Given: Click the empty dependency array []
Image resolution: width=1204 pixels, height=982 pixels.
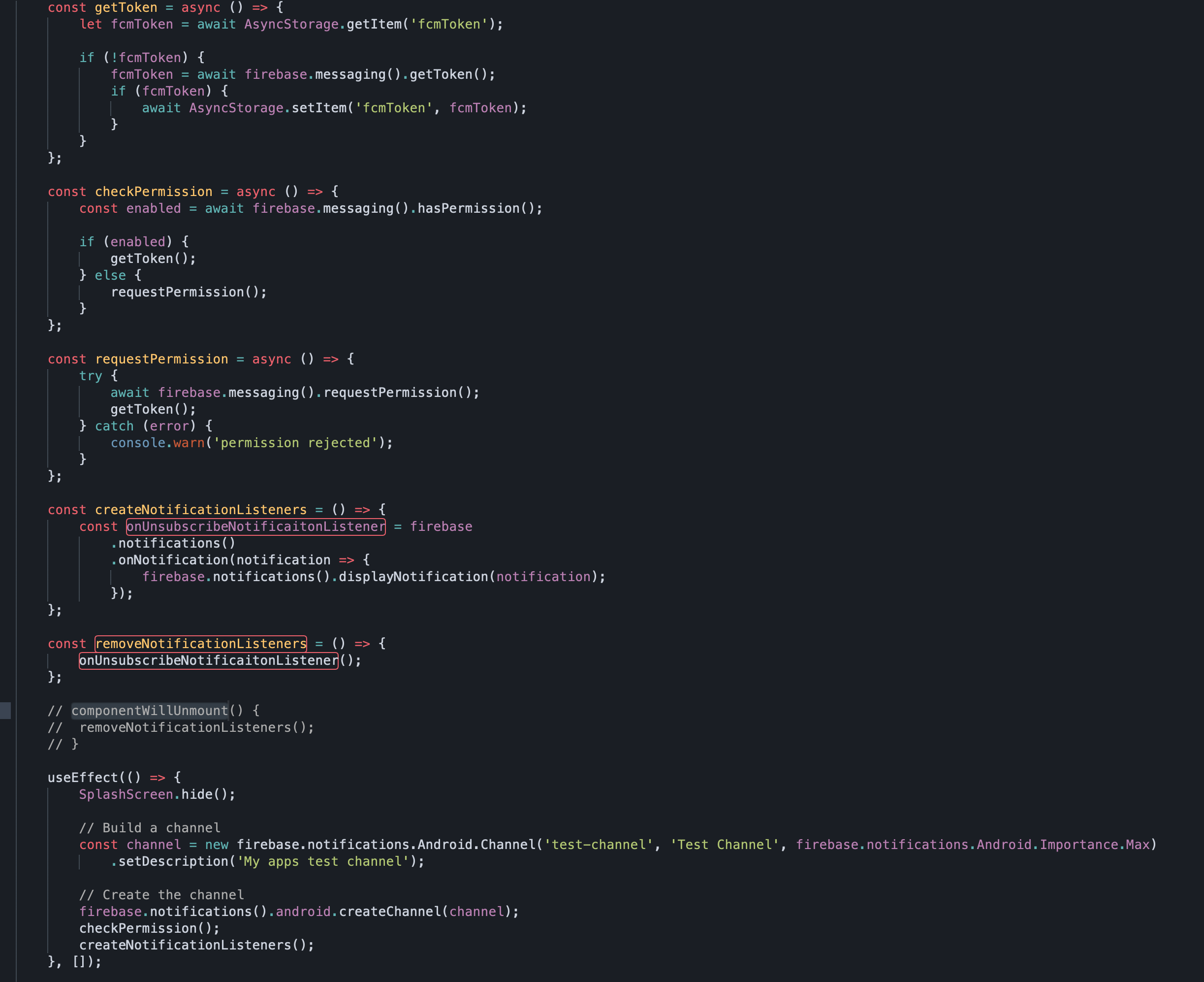Looking at the screenshot, I should click(x=79, y=962).
